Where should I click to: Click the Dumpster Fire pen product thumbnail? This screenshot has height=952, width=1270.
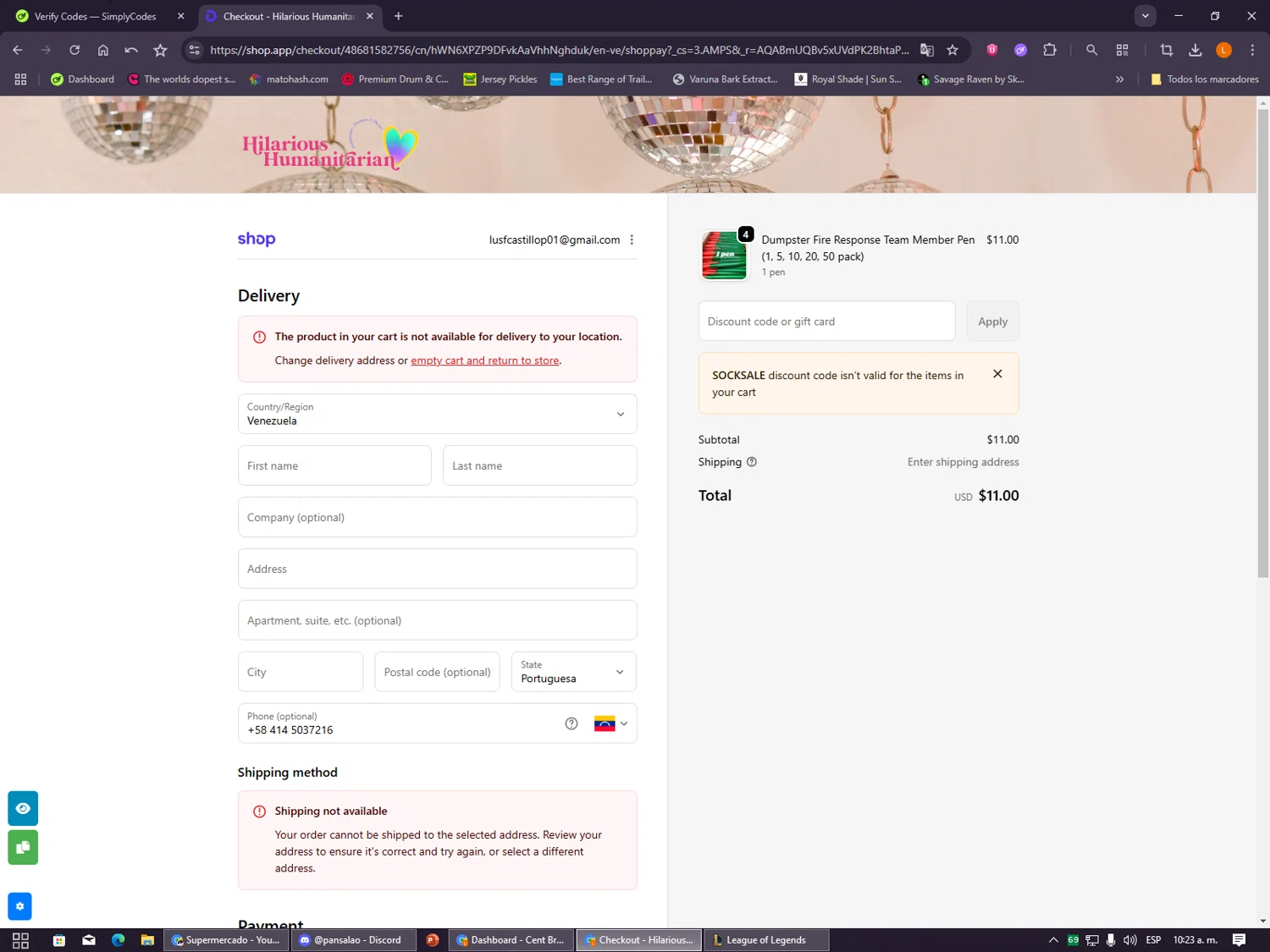[725, 256]
